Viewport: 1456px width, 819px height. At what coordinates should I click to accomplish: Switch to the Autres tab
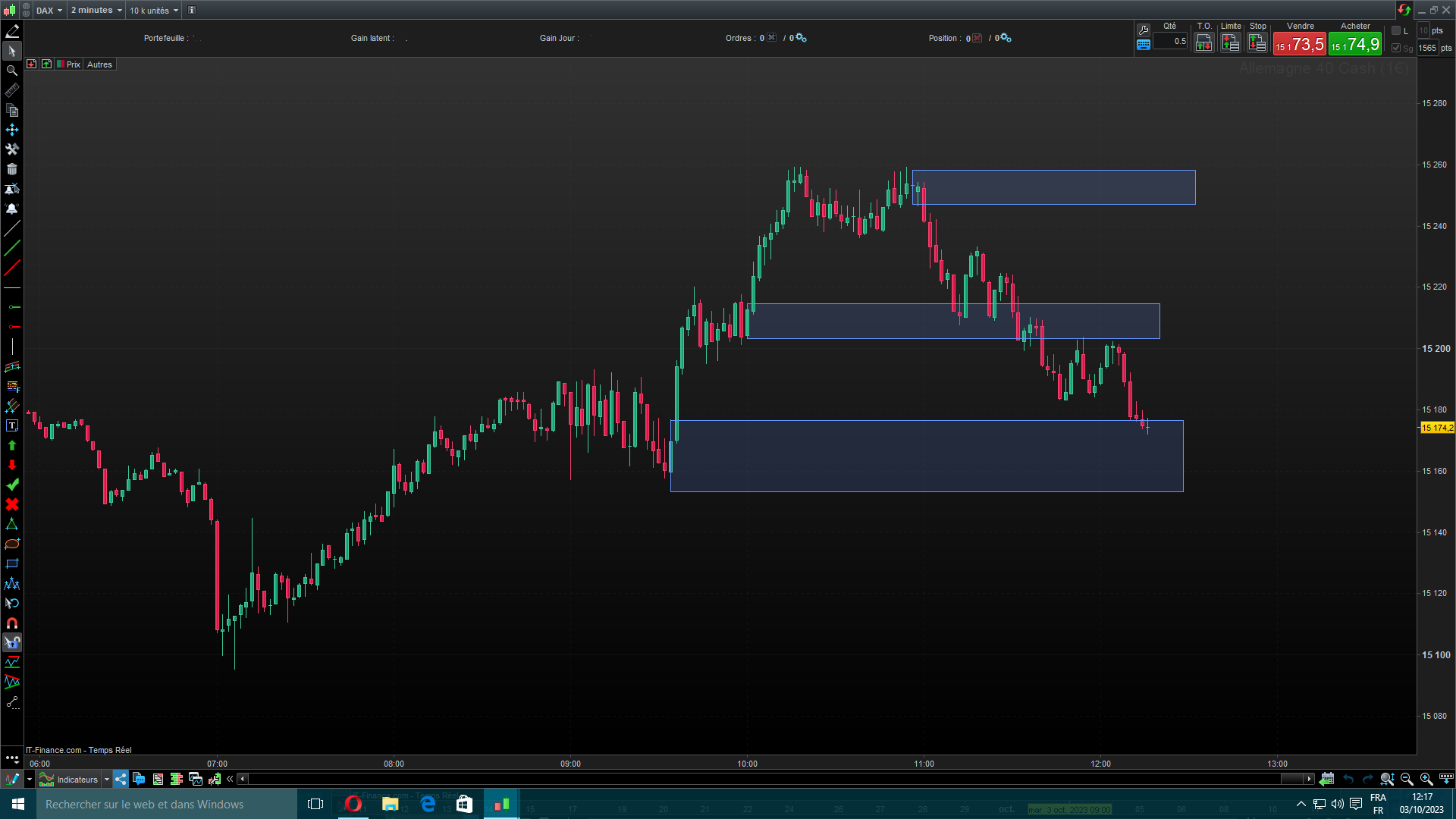tap(99, 64)
